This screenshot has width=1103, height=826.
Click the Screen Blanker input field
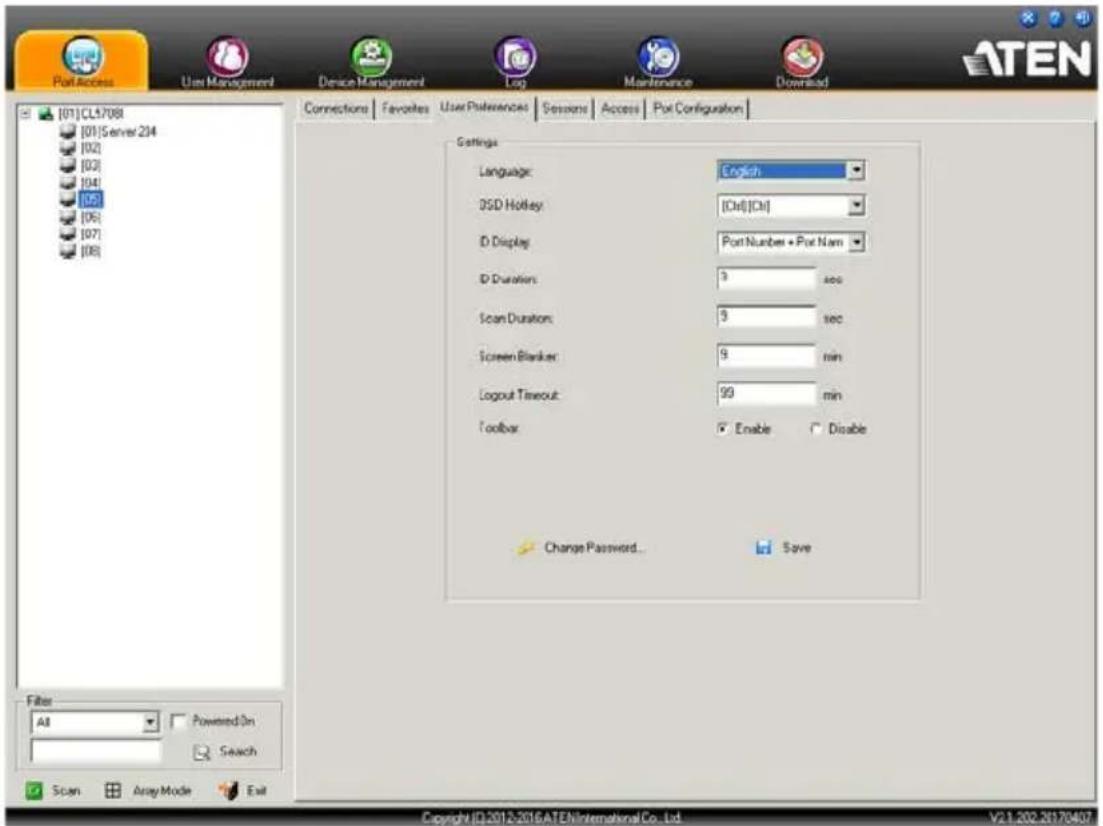(766, 356)
